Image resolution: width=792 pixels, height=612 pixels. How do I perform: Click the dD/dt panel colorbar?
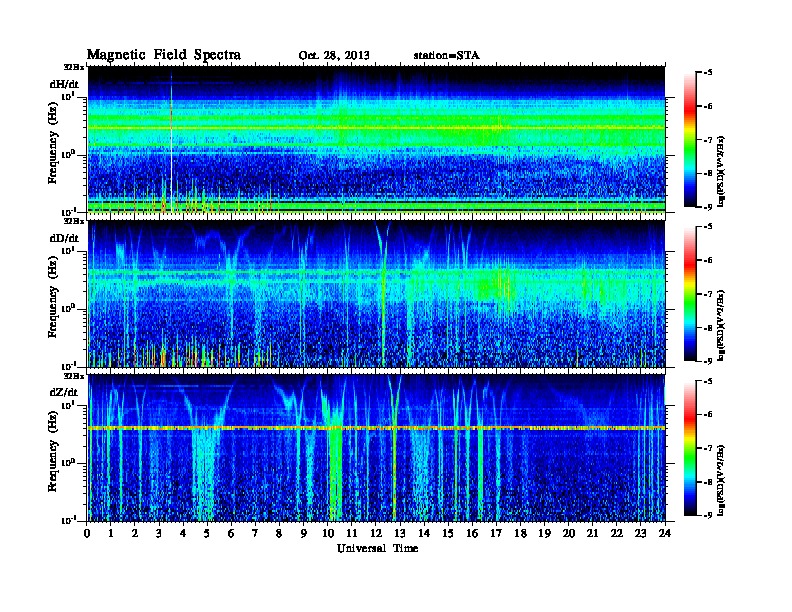(689, 294)
